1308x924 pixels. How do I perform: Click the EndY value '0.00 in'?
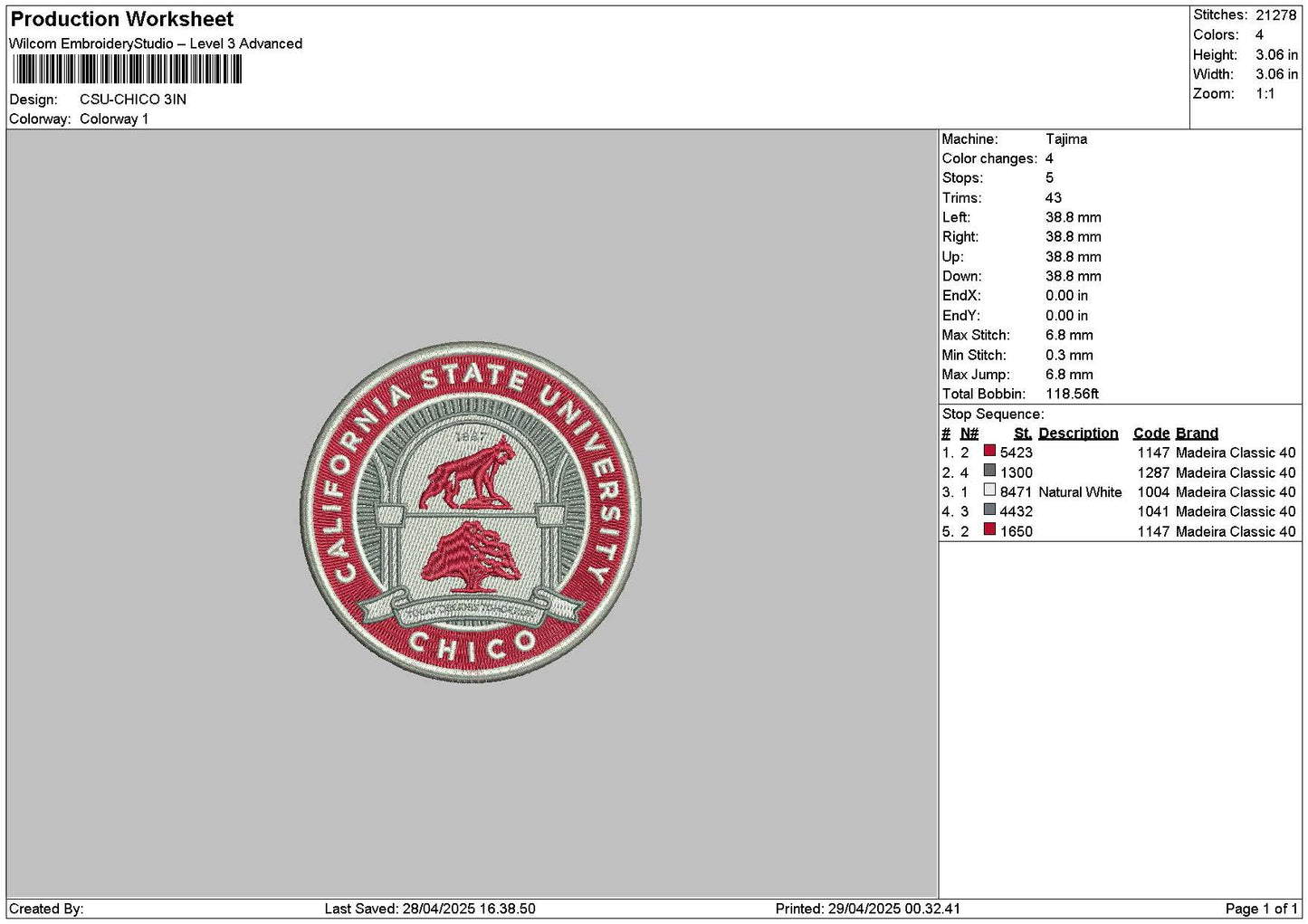tap(1067, 316)
